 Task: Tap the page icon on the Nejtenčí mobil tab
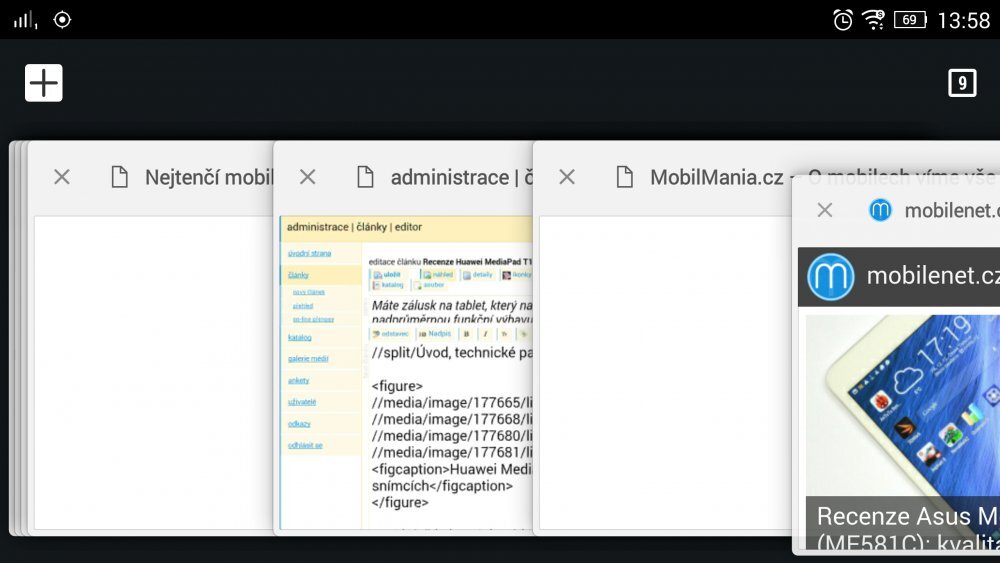(x=120, y=177)
